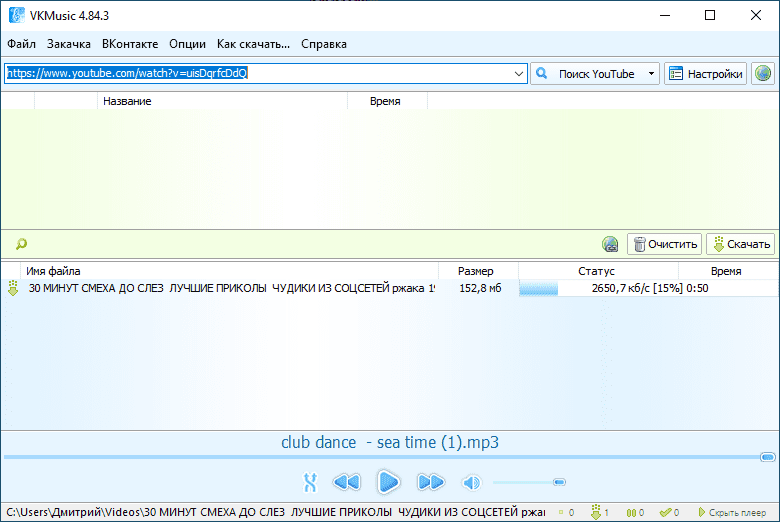The image size is (780, 522).
Task: Play the current track
Action: 389,482
